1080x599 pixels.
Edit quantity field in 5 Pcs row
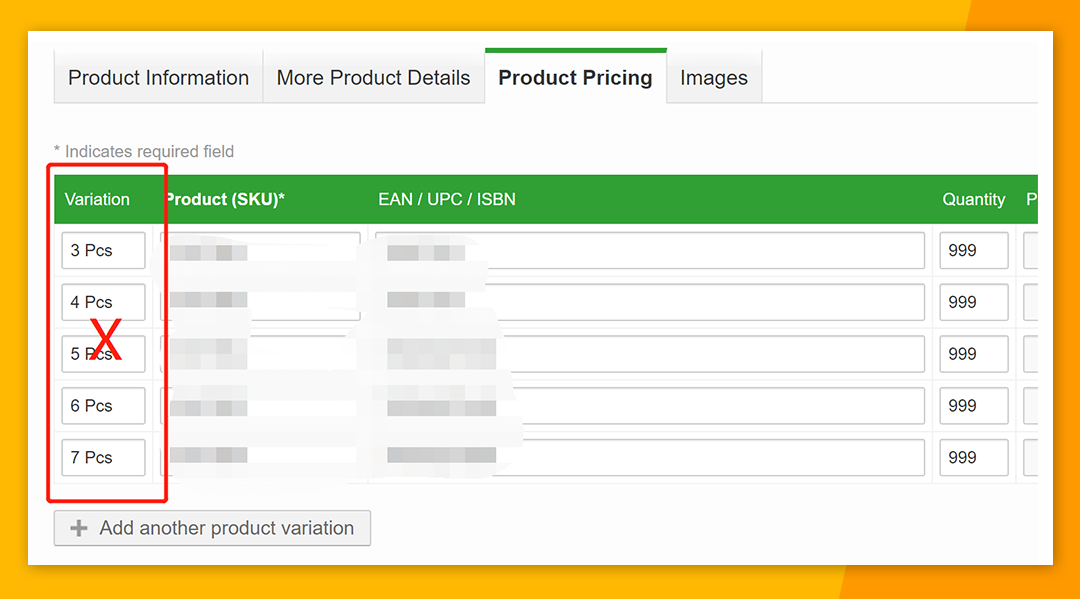click(973, 354)
